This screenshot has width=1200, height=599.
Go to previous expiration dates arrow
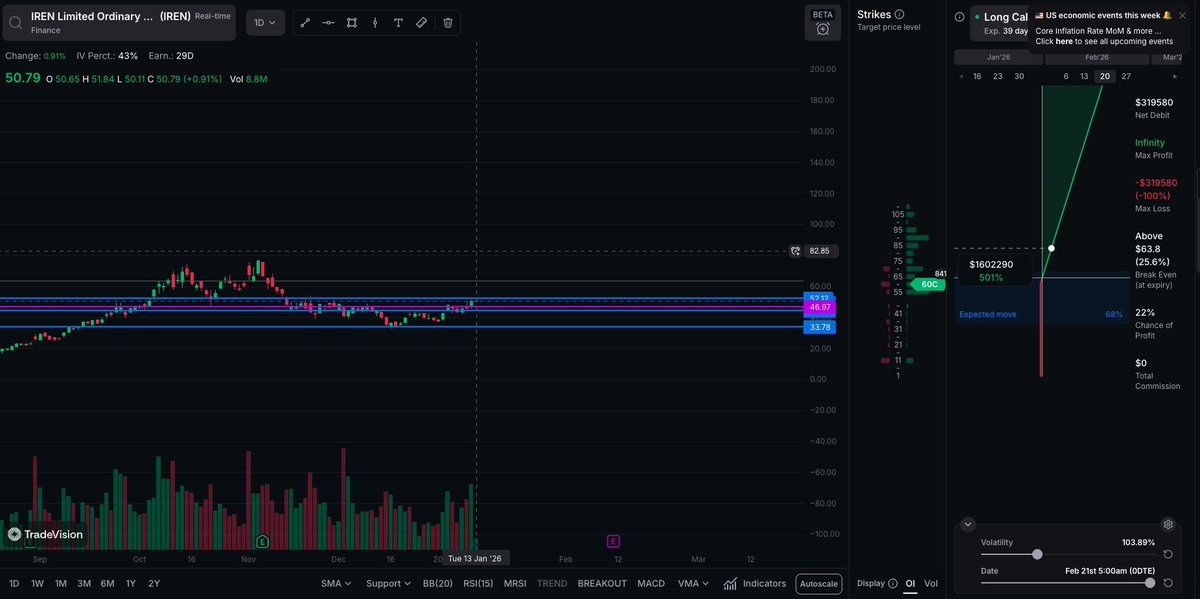pos(961,76)
